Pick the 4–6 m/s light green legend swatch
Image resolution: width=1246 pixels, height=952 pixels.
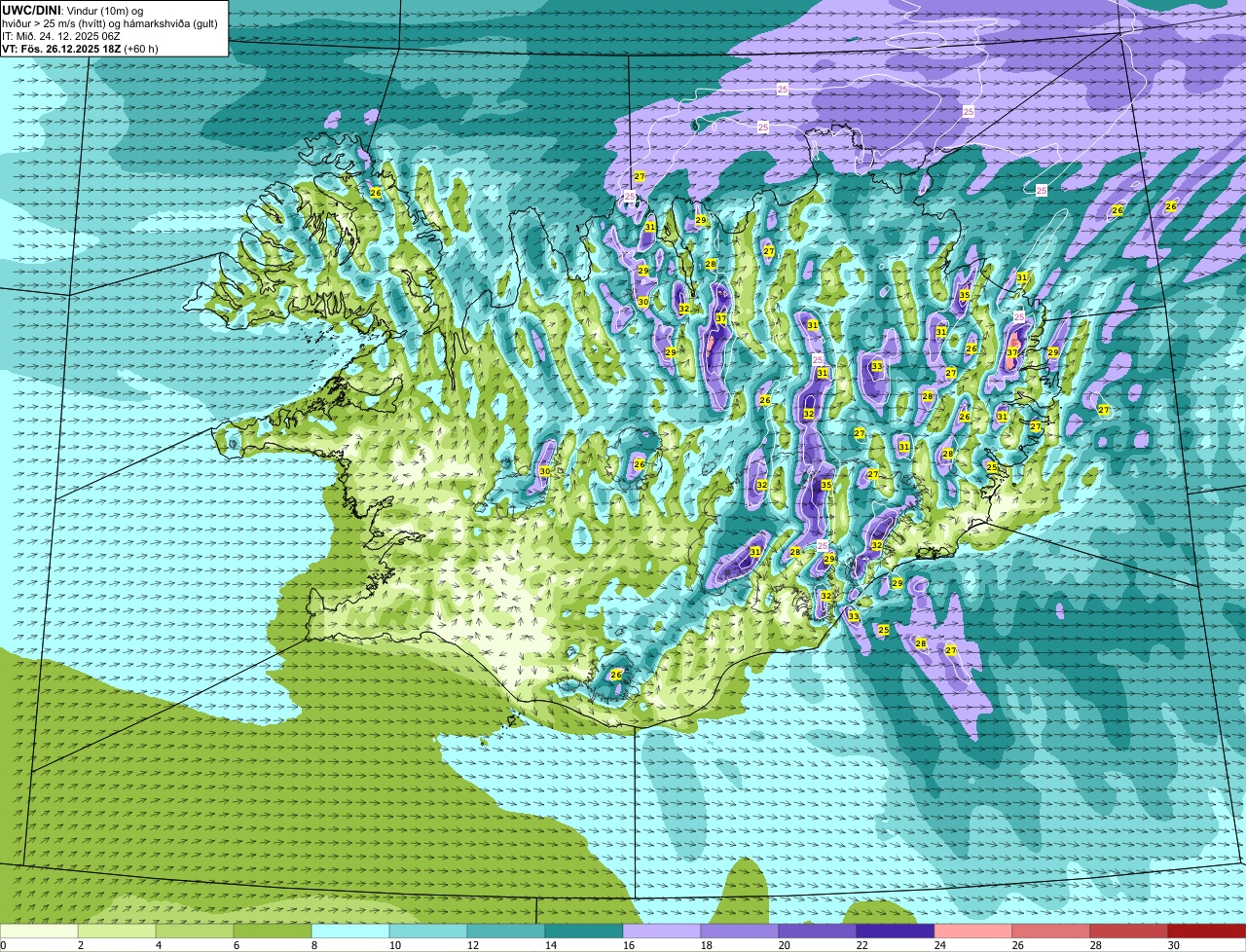(195, 932)
